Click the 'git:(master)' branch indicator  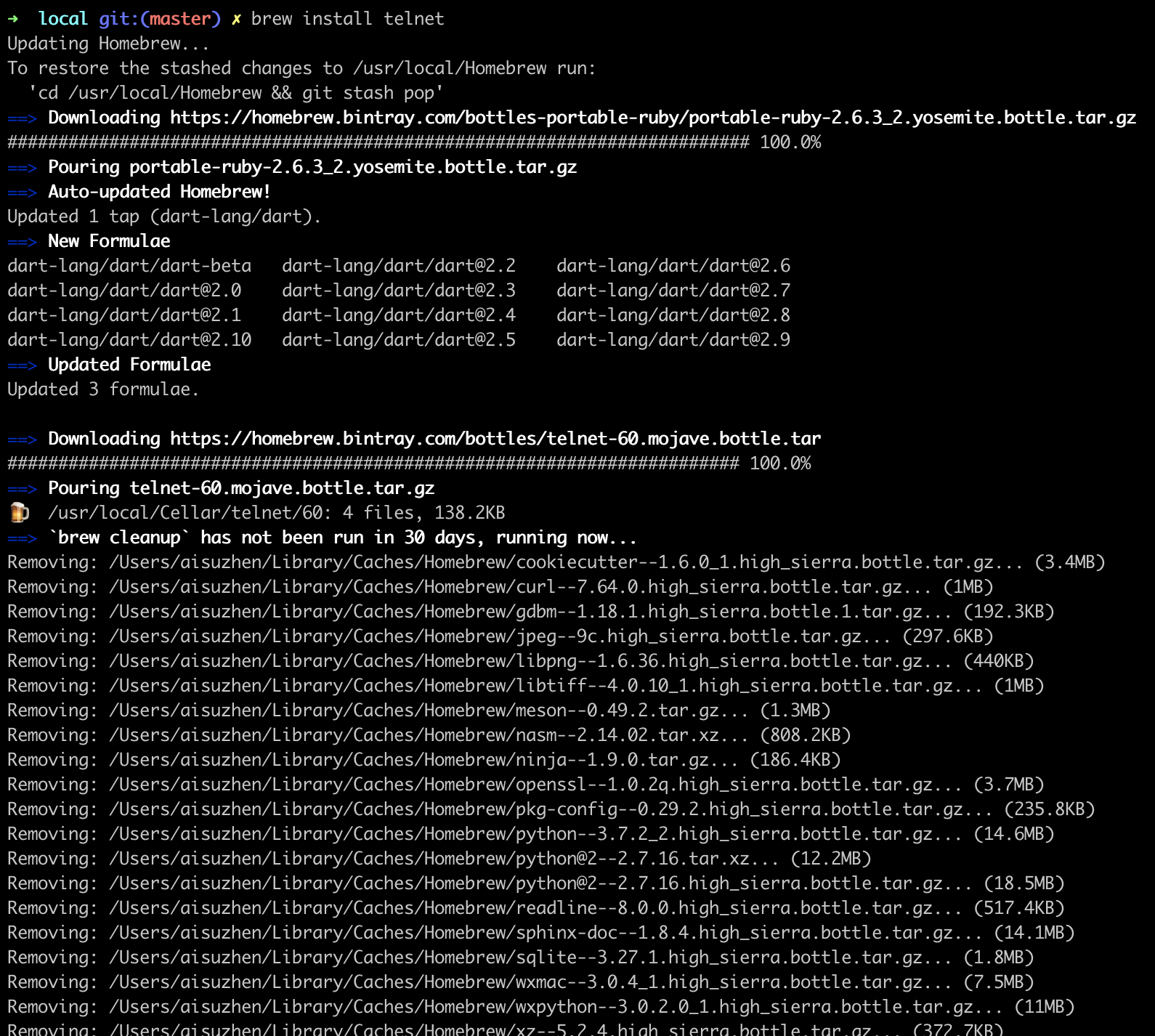159,19
